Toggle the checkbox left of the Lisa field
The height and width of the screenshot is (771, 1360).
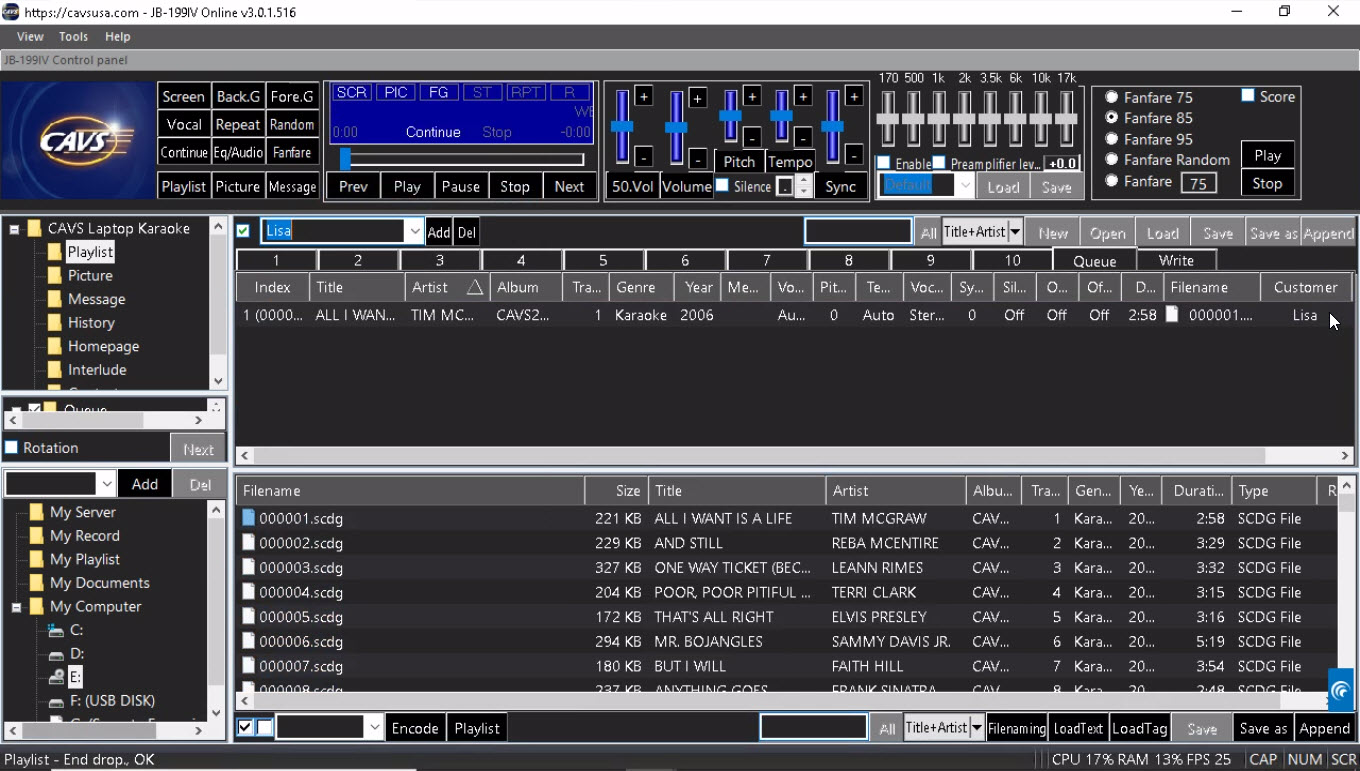tap(243, 231)
